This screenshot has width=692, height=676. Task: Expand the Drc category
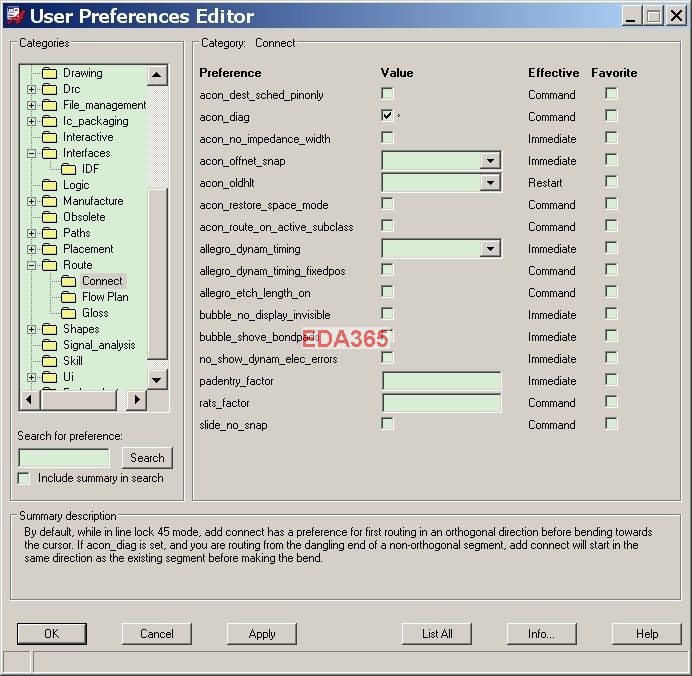click(x=31, y=89)
